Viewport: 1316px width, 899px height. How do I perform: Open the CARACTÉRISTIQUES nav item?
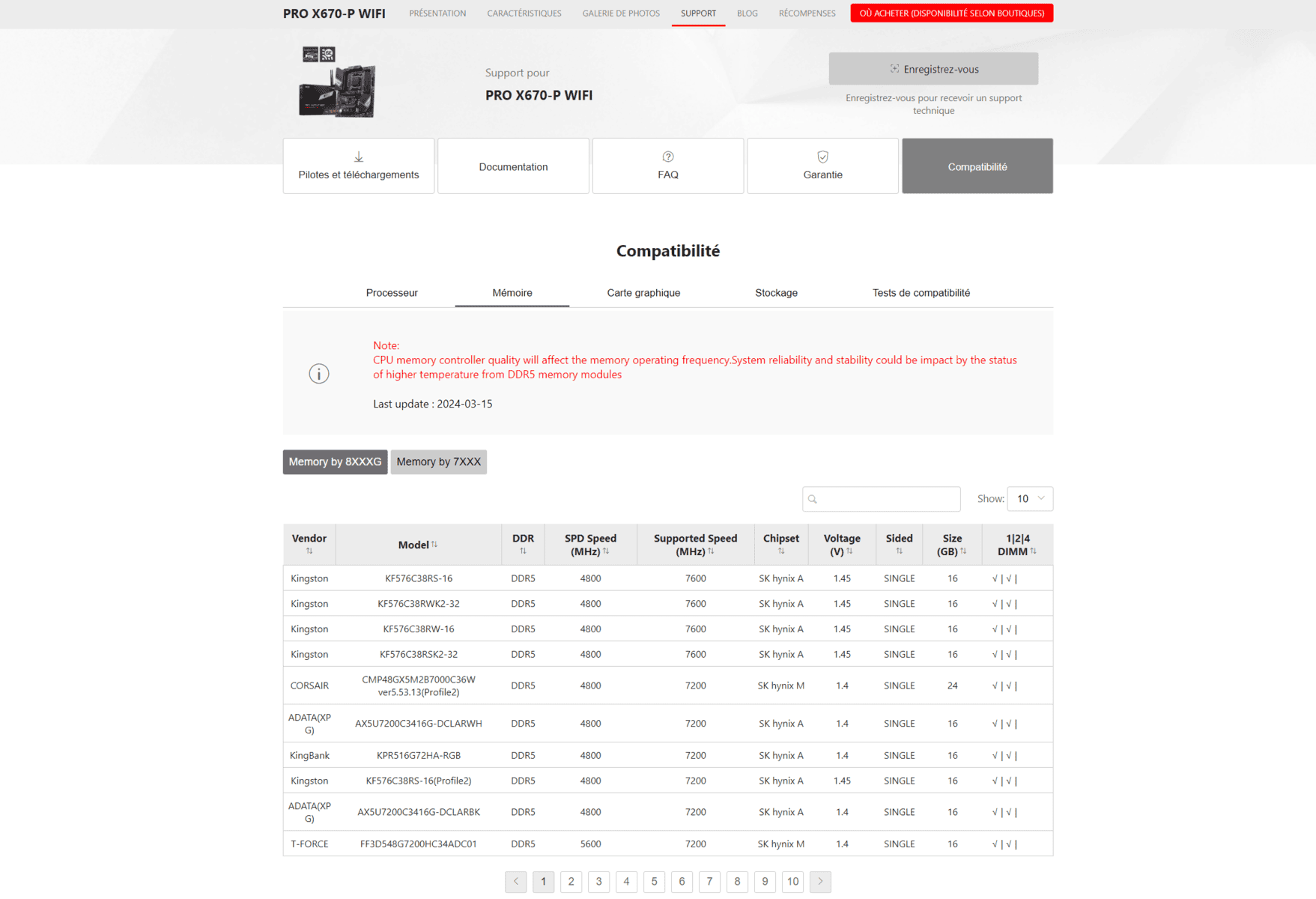click(524, 13)
